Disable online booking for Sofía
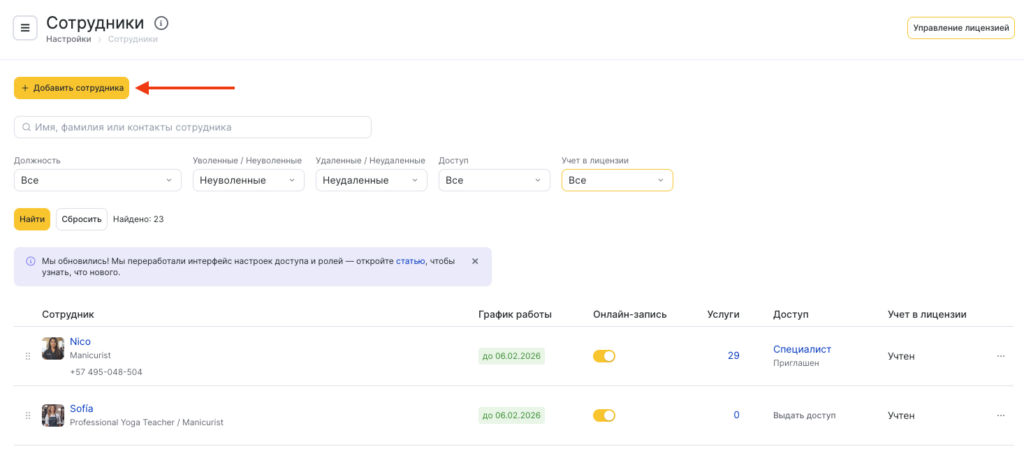The image size is (1024, 449). pos(604,415)
